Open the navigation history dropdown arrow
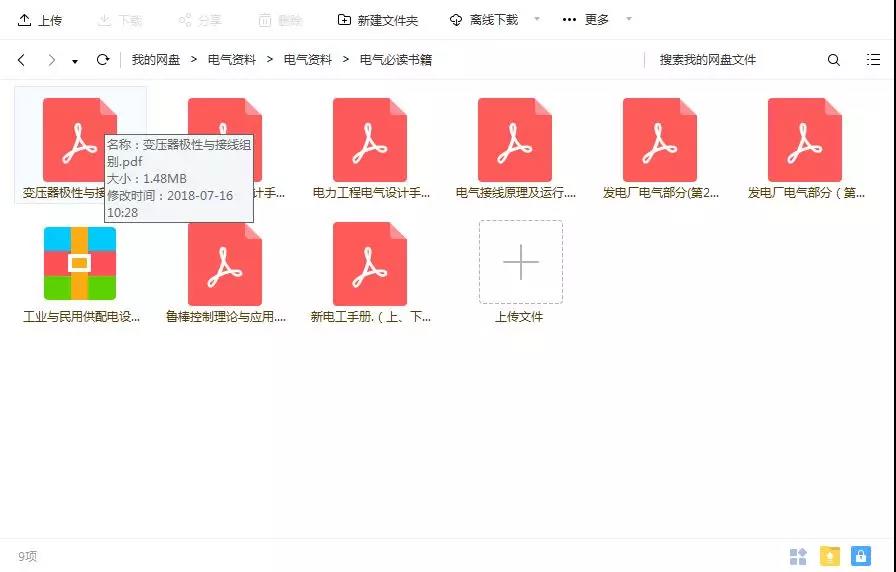The height and width of the screenshot is (572, 896). pyautogui.click(x=75, y=61)
